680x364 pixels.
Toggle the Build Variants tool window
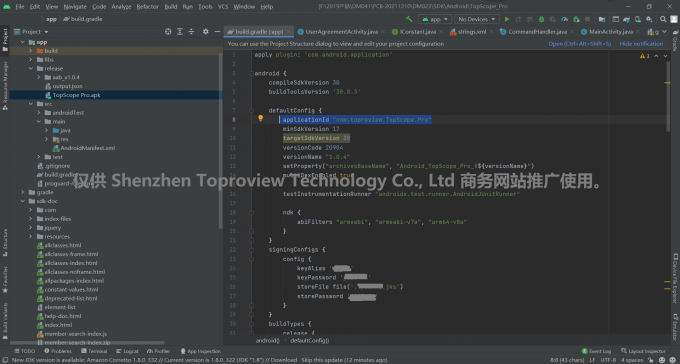point(5,320)
